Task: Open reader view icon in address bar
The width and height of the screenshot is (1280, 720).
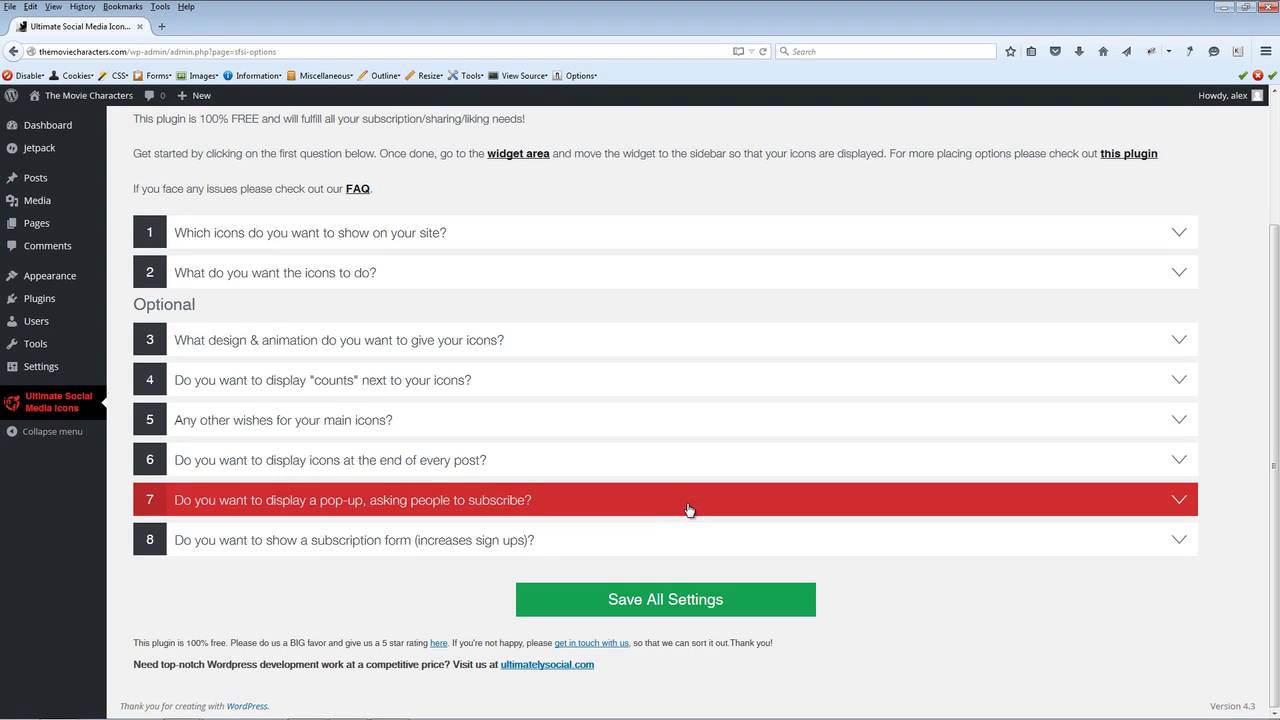Action: coord(738,51)
